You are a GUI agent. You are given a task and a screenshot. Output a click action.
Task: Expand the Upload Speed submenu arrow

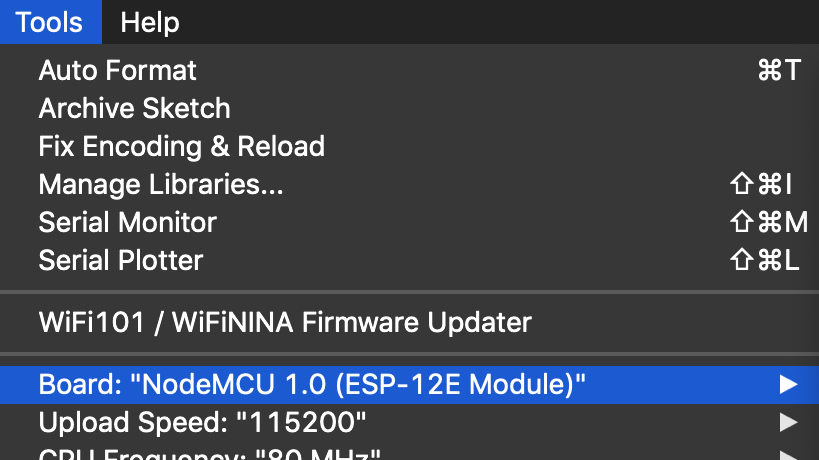click(788, 422)
